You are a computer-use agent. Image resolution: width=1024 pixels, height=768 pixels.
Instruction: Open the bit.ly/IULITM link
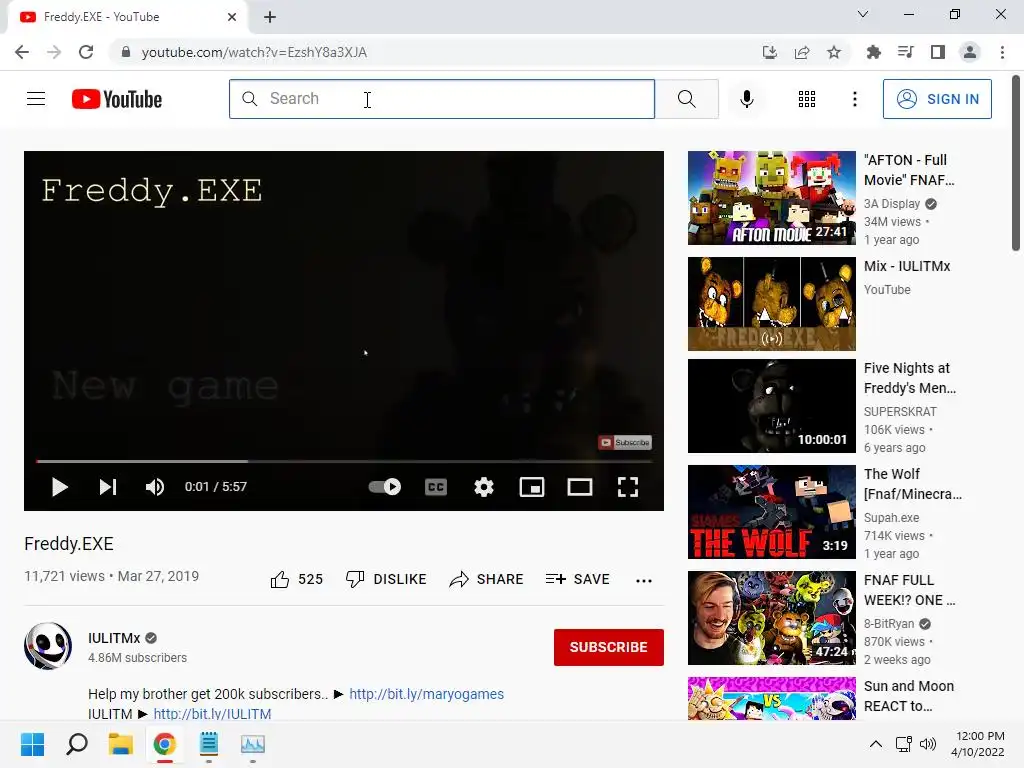[212, 714]
